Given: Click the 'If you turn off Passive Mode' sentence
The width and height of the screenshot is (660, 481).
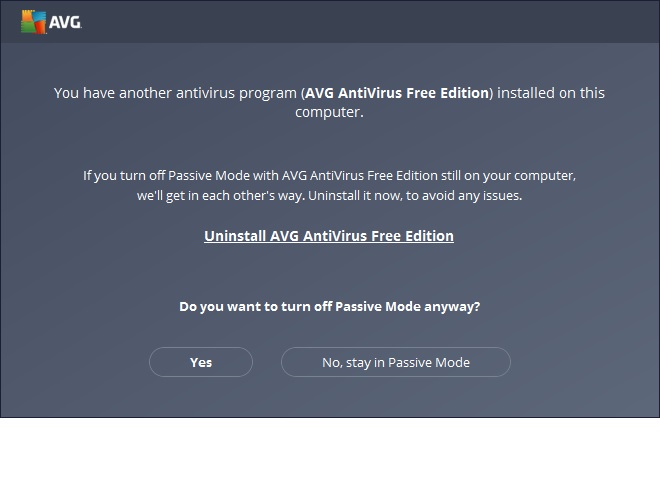Looking at the screenshot, I should pos(329,175).
